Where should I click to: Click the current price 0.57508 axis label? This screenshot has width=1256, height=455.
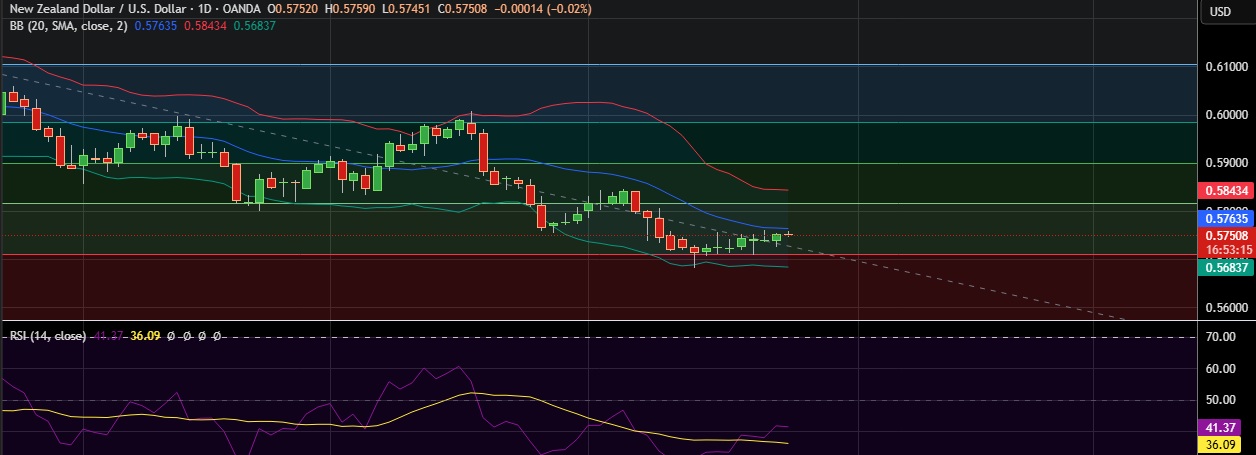pos(1224,237)
